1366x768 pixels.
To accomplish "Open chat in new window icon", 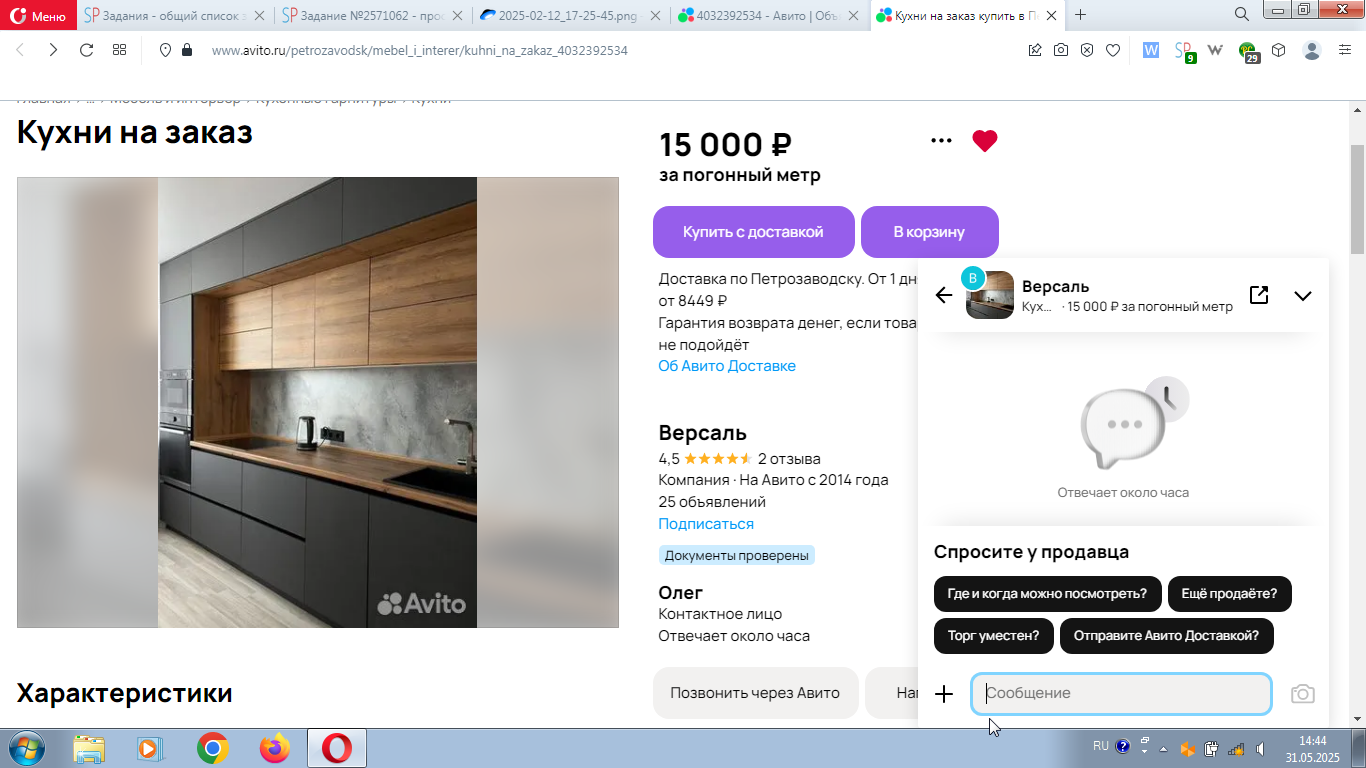I will coord(1259,295).
